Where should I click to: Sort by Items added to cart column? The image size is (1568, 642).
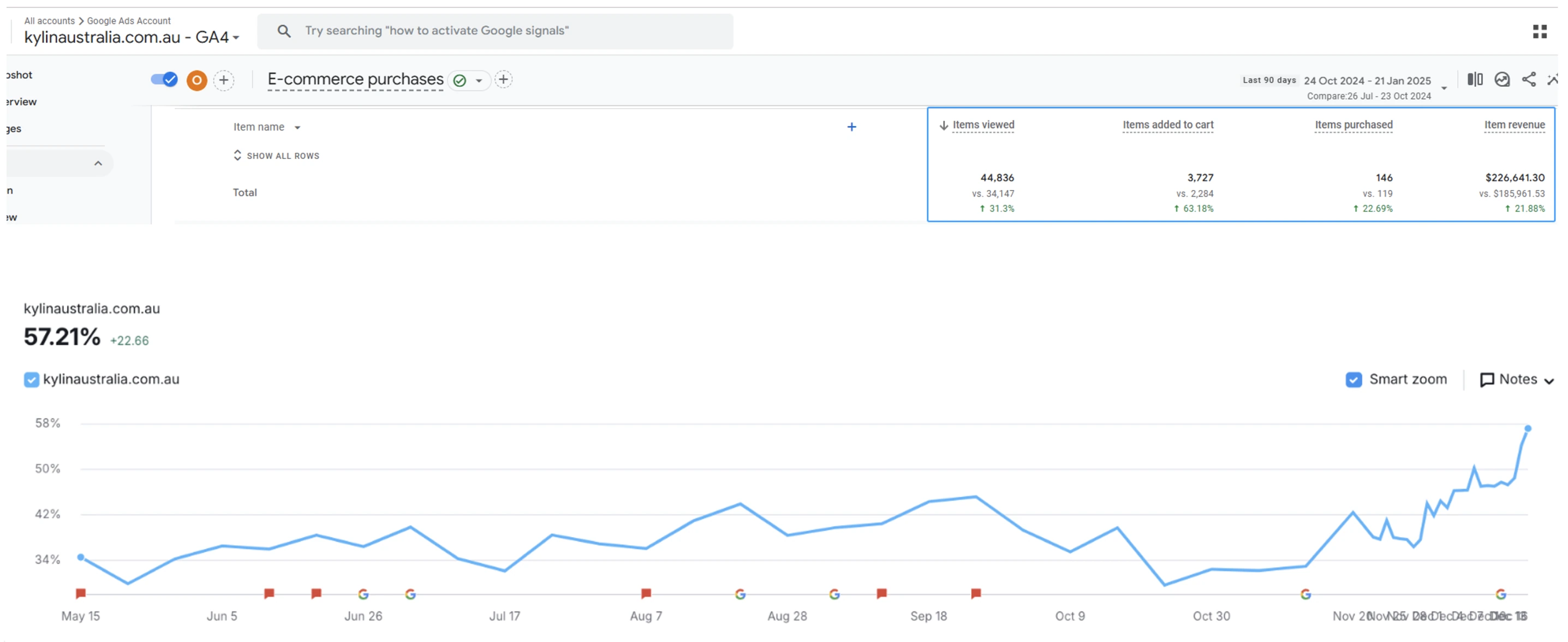(x=1167, y=125)
